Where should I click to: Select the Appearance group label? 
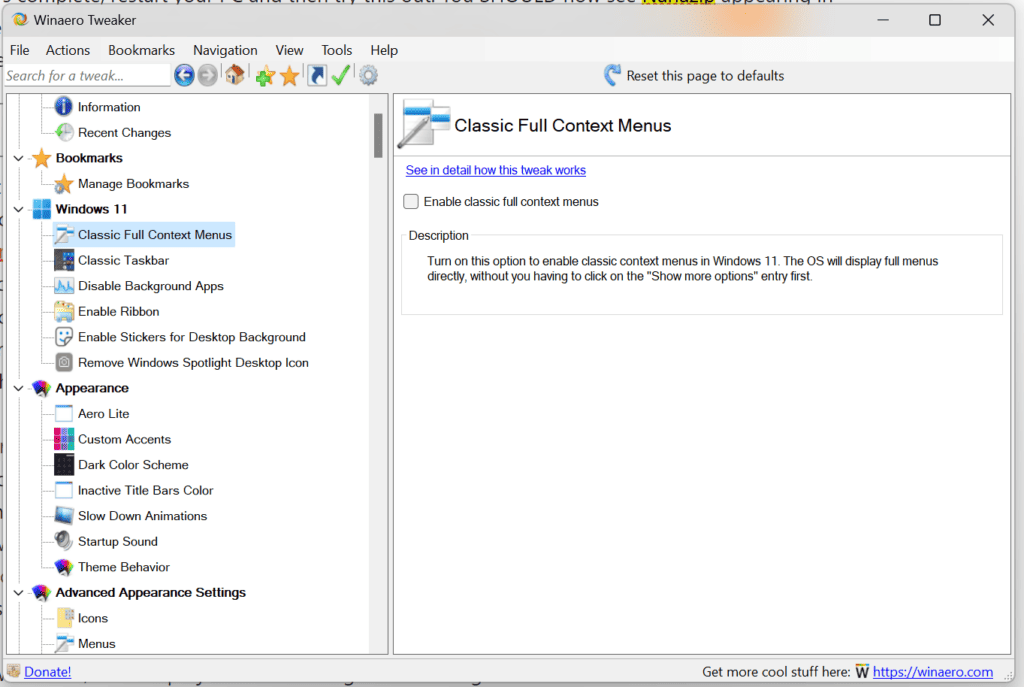(92, 388)
